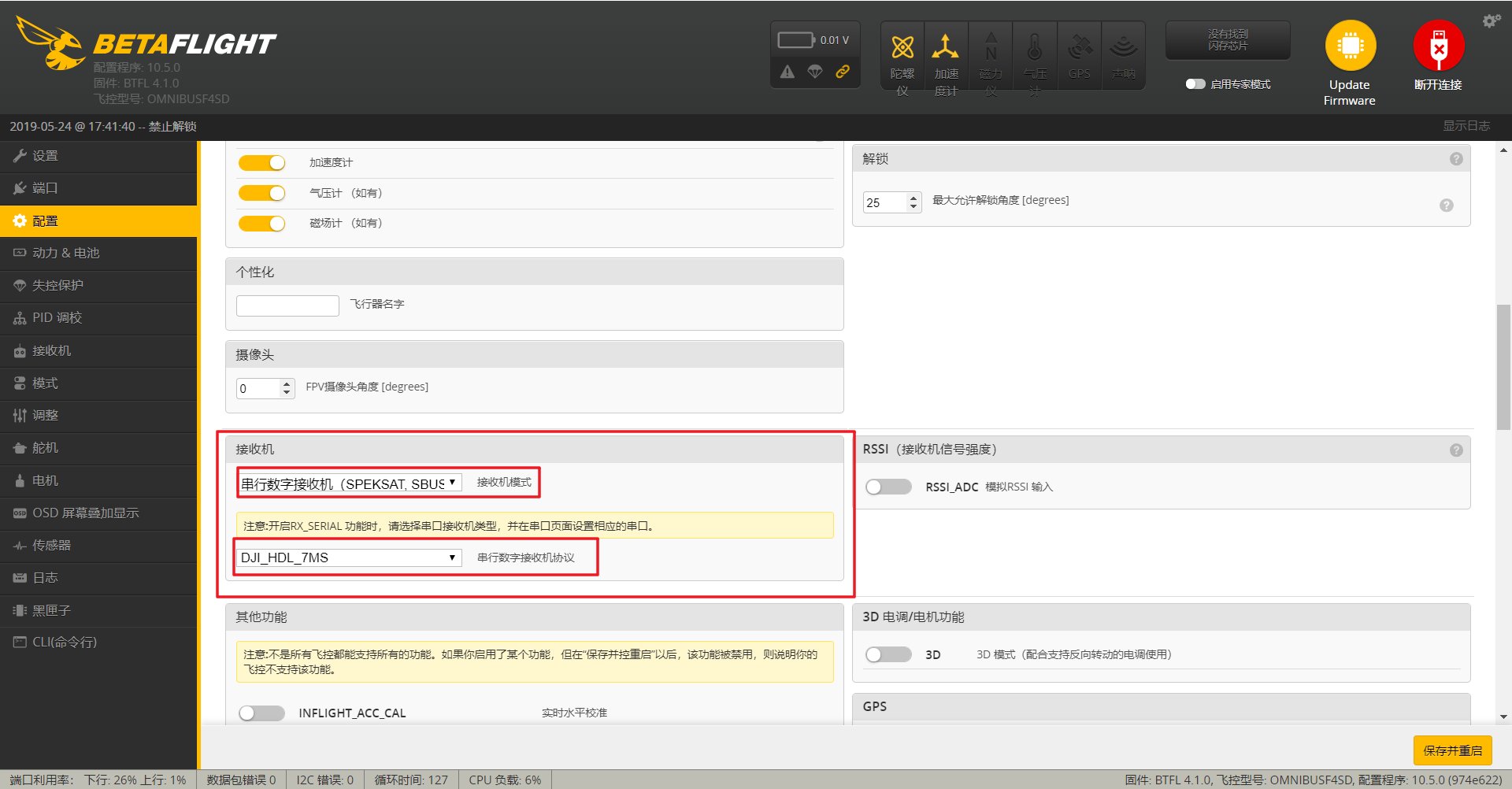Click the accelerometer sensor icon
The height and width of the screenshot is (789, 1512).
click(945, 48)
